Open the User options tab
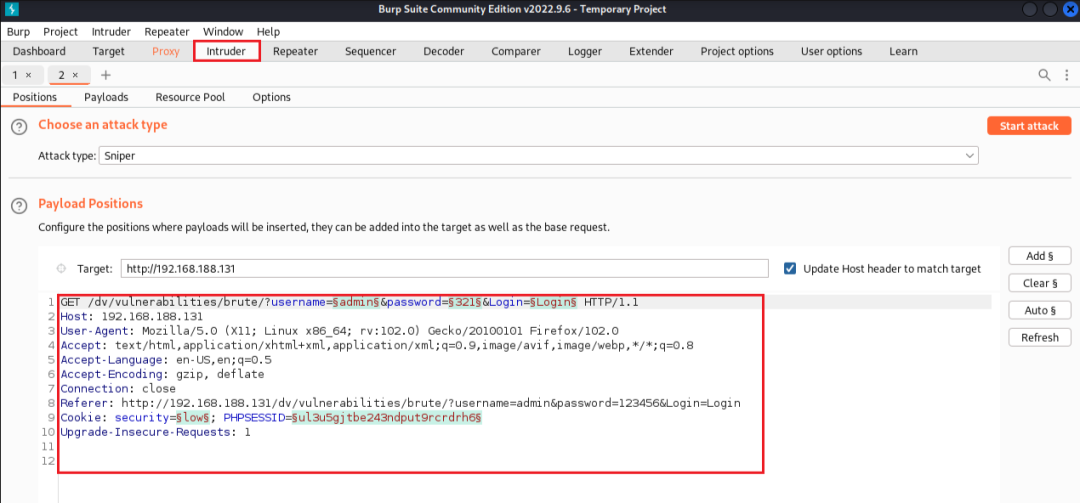The width and height of the screenshot is (1080, 503). [831, 51]
